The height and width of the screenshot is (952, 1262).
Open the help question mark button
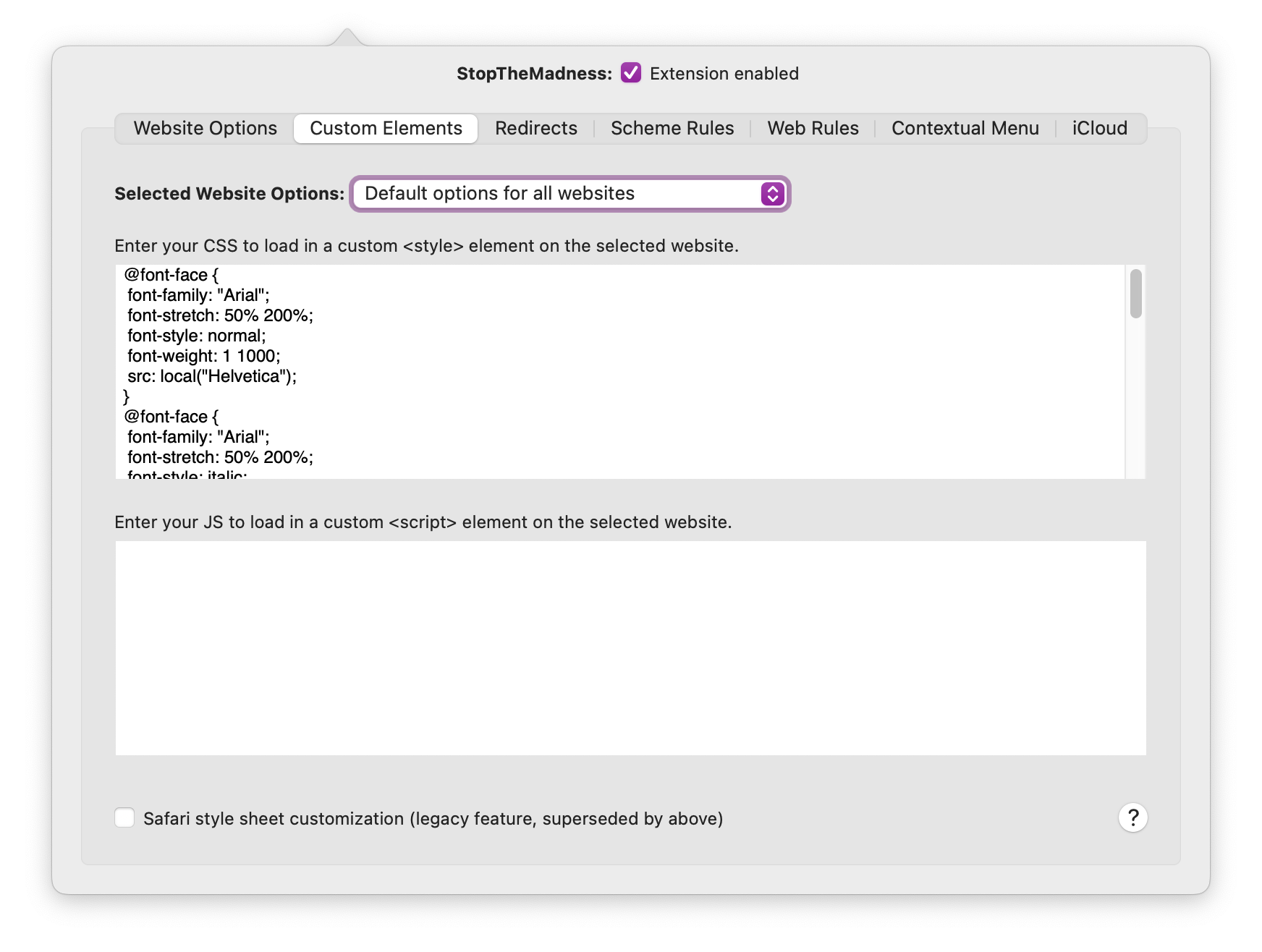(1132, 817)
